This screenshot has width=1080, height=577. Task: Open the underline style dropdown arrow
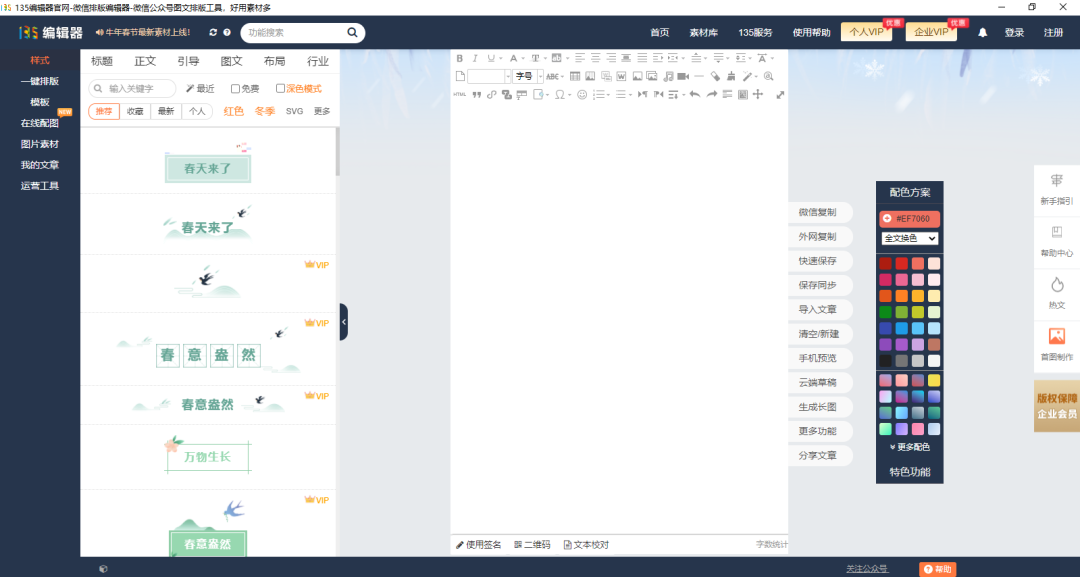pos(501,59)
